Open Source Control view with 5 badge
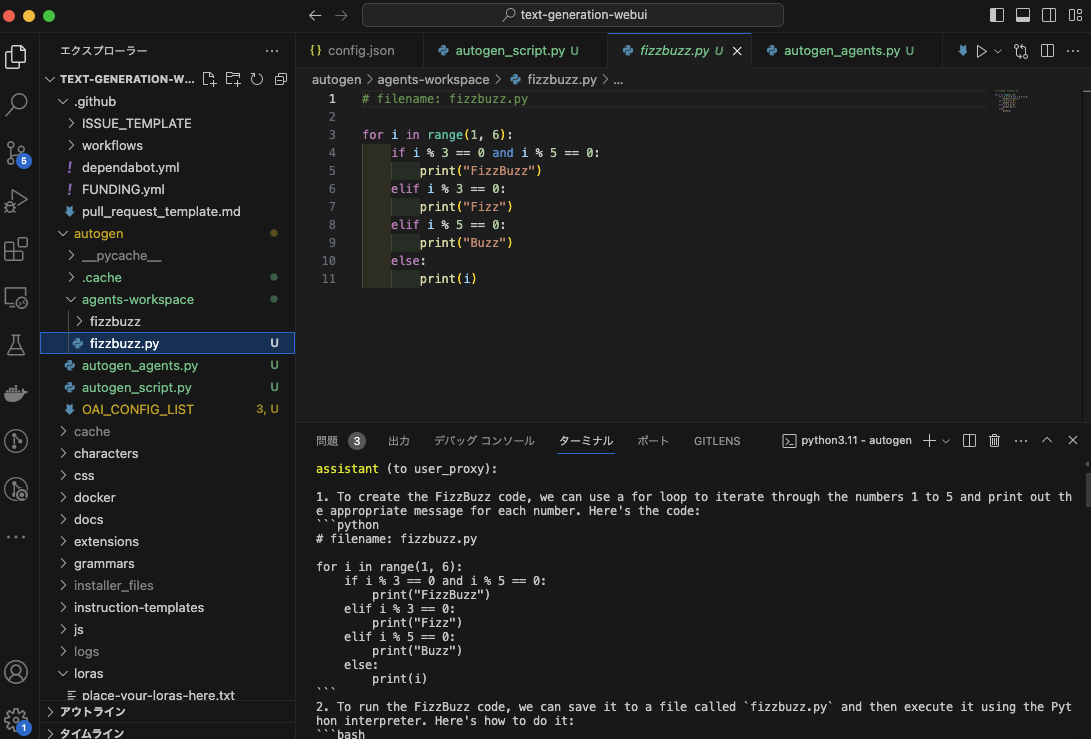This screenshot has width=1091, height=739. [x=16, y=153]
